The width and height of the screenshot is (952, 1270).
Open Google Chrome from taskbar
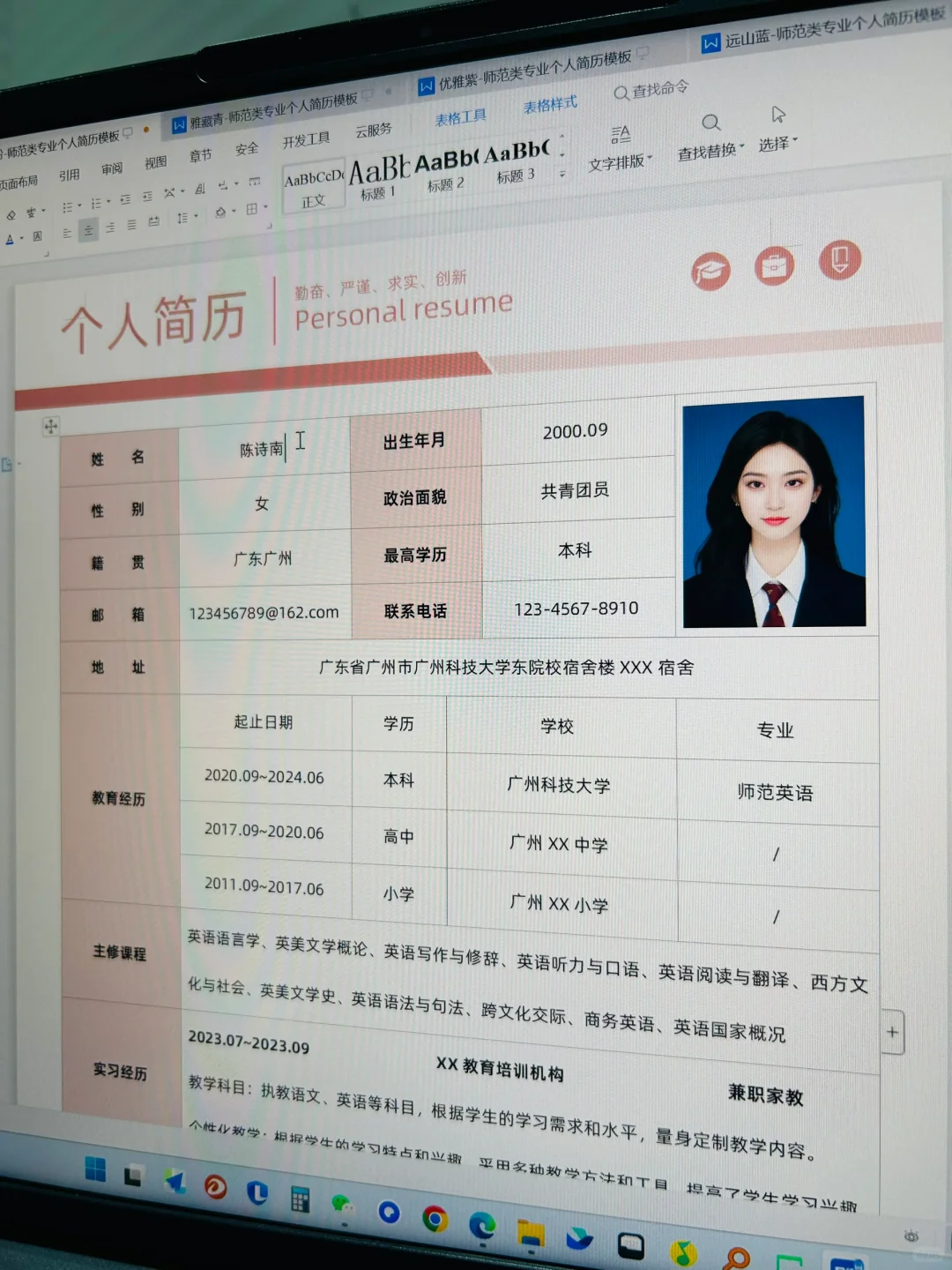point(434,1219)
